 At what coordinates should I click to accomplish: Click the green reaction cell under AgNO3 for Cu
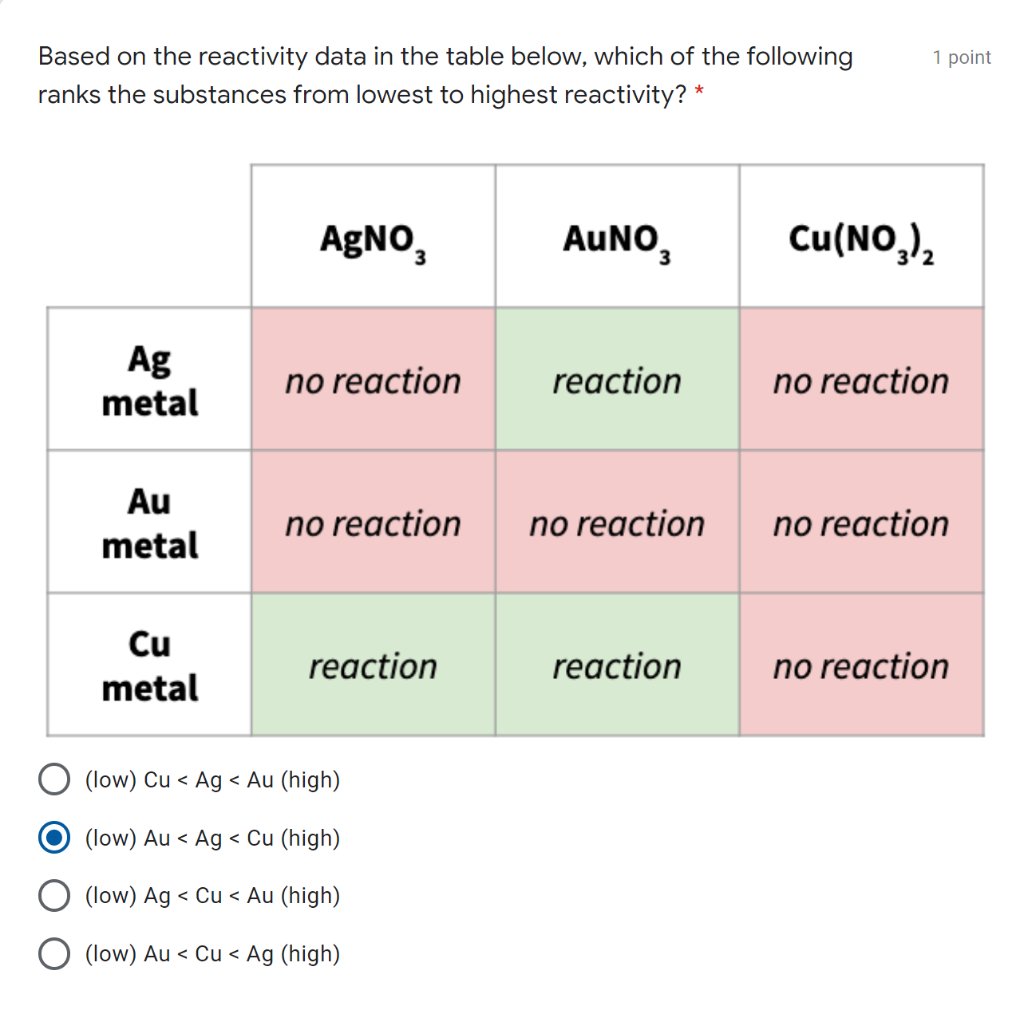click(x=372, y=665)
